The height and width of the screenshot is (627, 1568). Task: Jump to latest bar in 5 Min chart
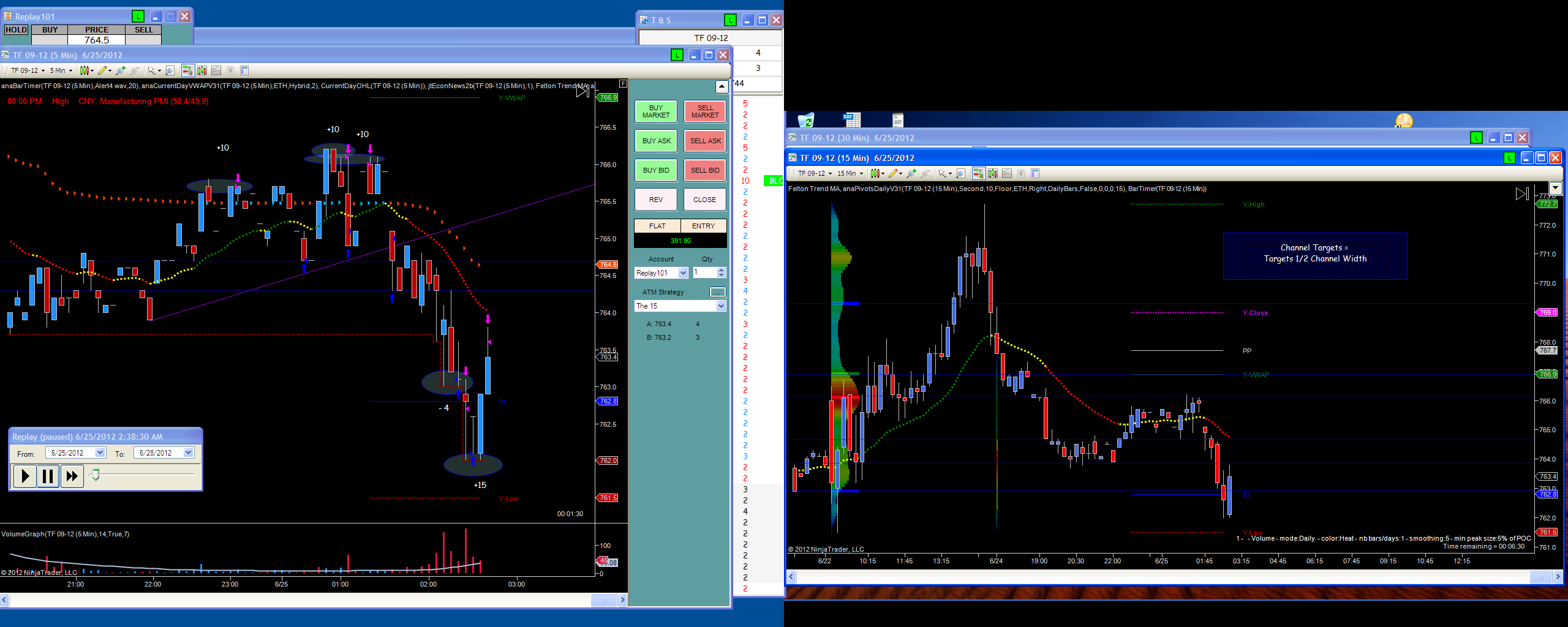582,91
